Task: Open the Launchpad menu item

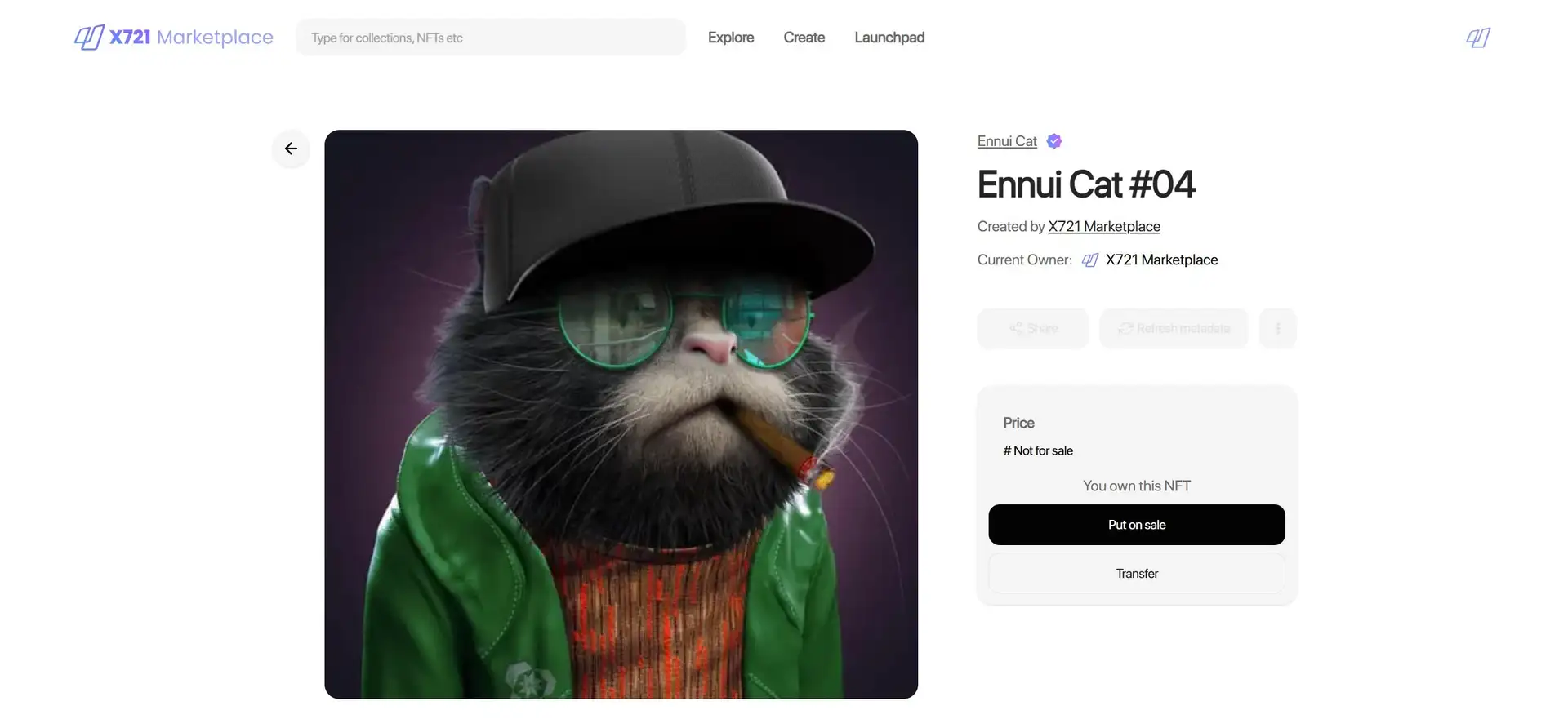Action: pos(889,38)
